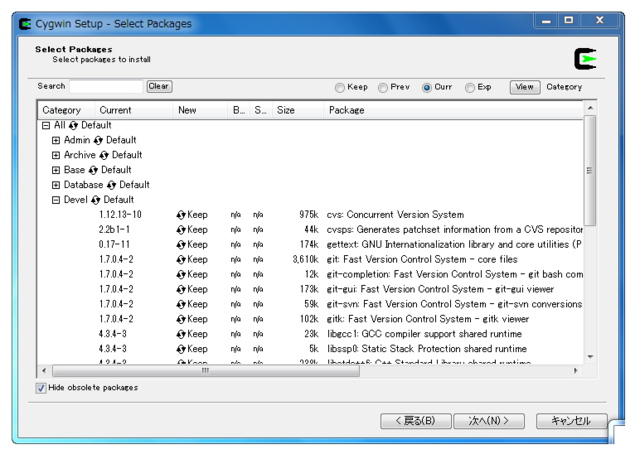Image resolution: width=640 pixels, height=459 pixels.
Task: Click Cygwin logo in title bar
Action: coord(25,24)
